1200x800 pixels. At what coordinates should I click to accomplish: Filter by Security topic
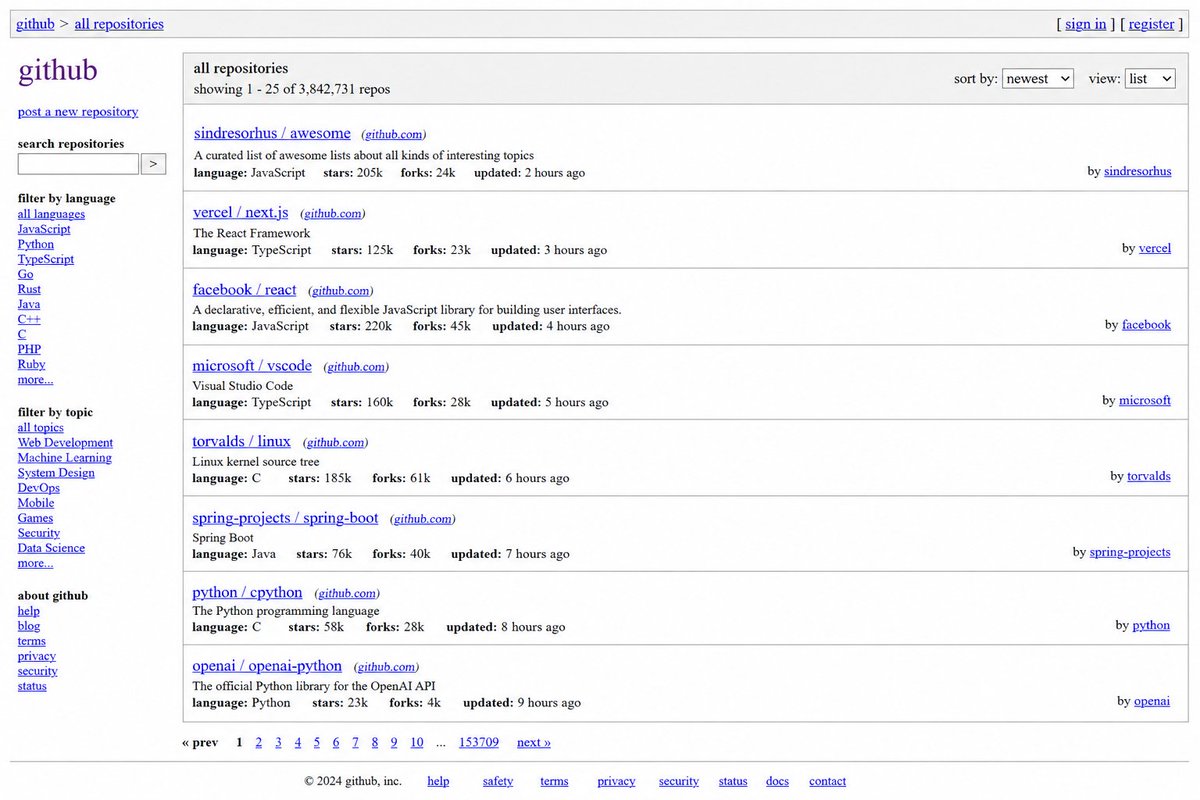[39, 533]
